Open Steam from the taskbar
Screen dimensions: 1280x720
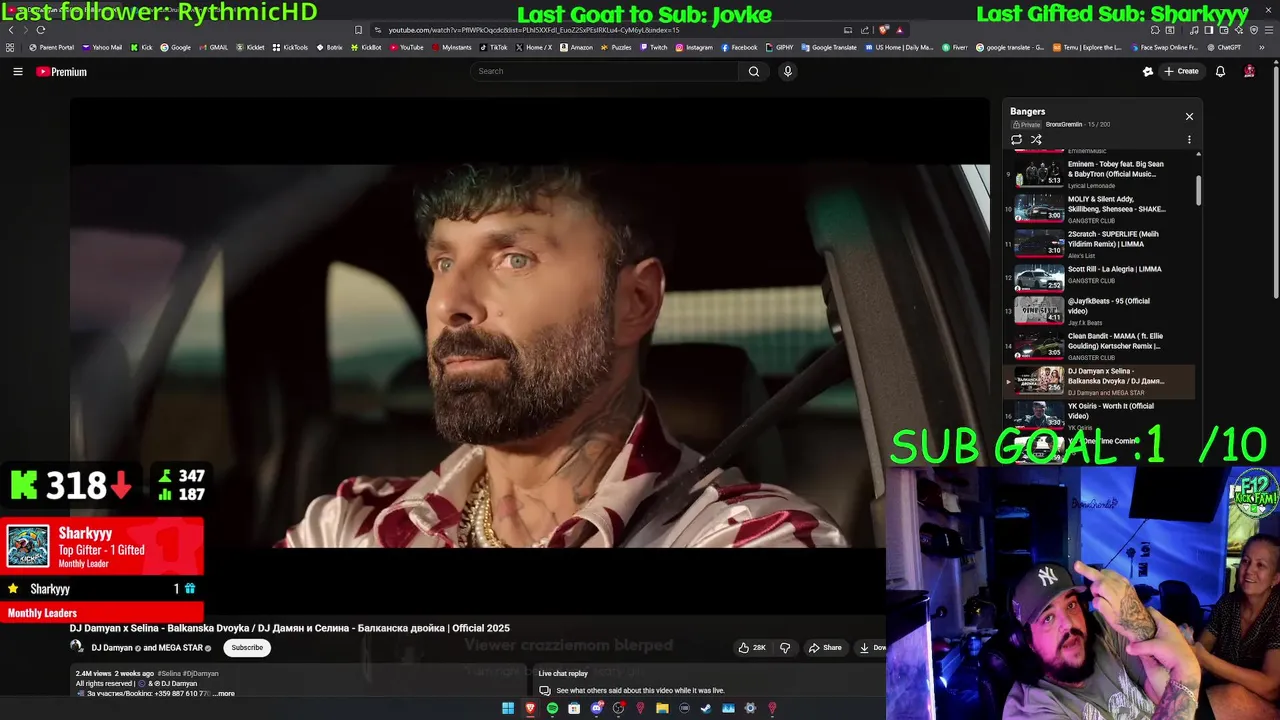(706, 709)
